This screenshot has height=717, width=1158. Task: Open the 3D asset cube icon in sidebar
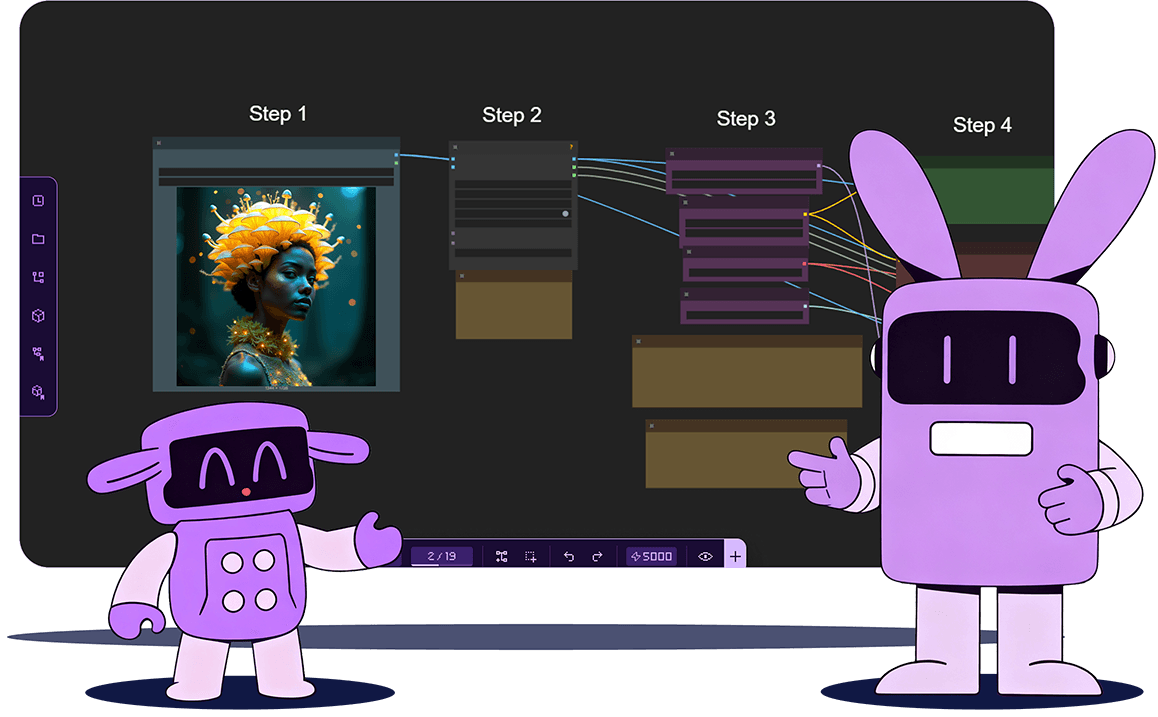click(38, 315)
